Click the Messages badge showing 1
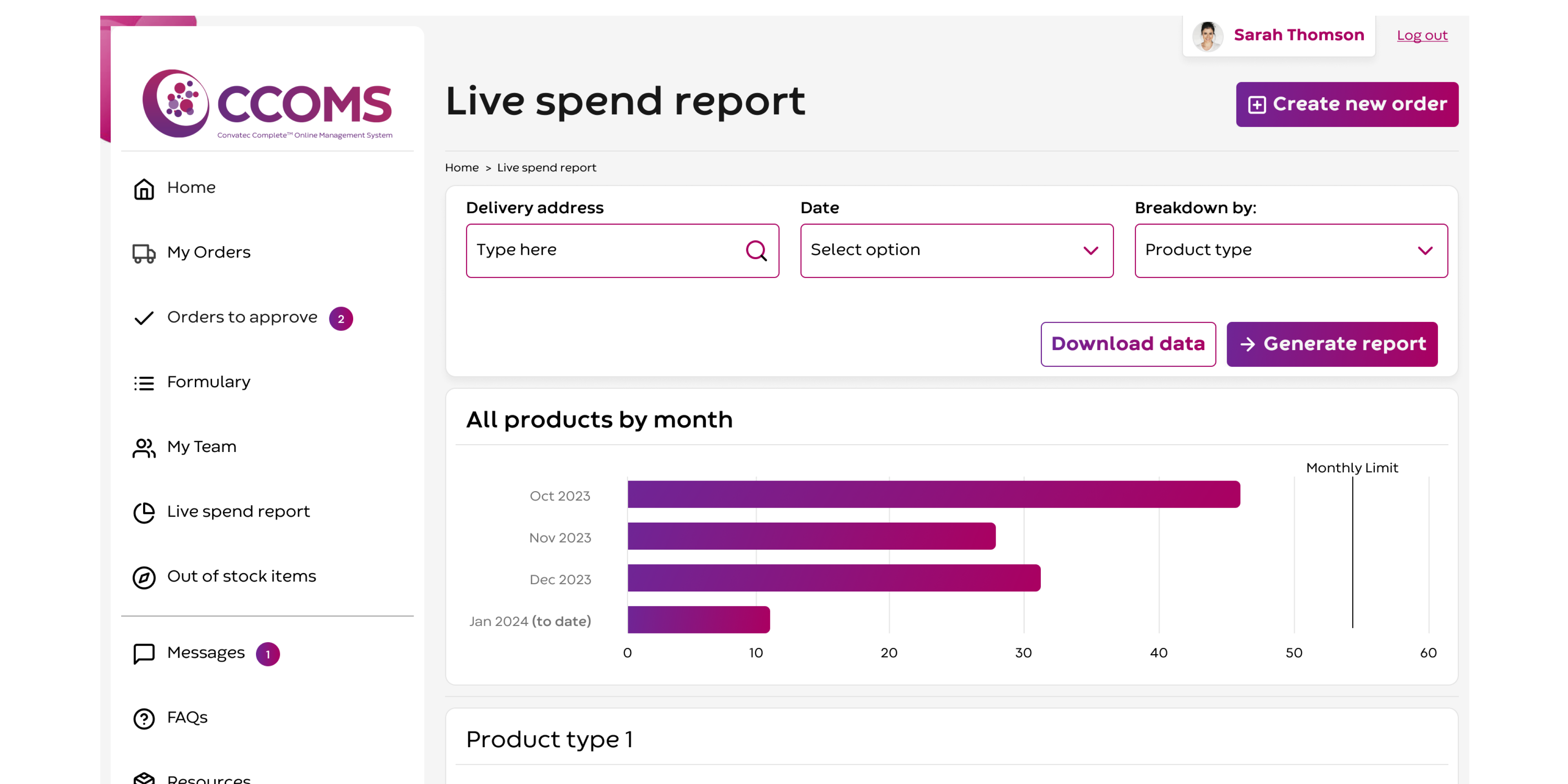1568x784 pixels. pos(268,654)
